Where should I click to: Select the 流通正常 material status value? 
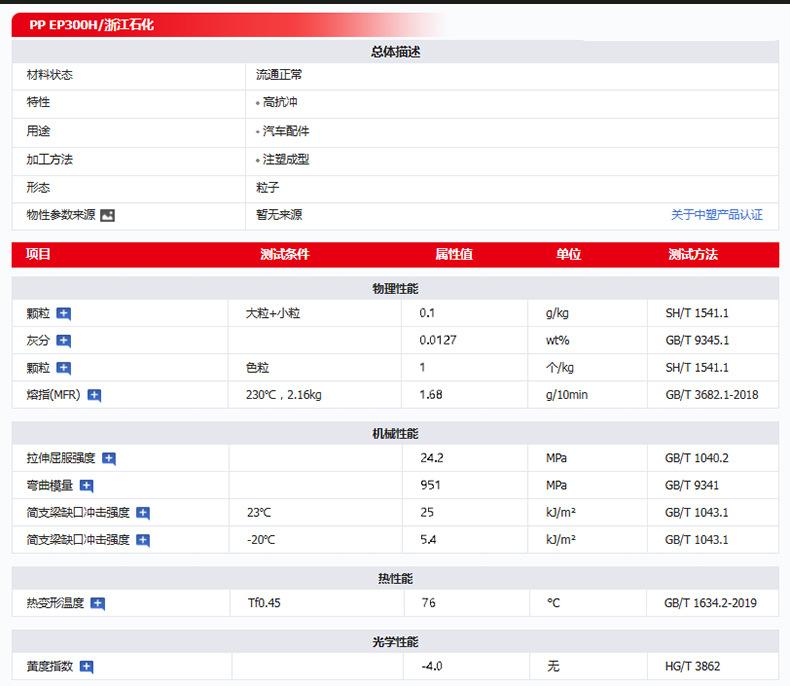click(x=279, y=75)
